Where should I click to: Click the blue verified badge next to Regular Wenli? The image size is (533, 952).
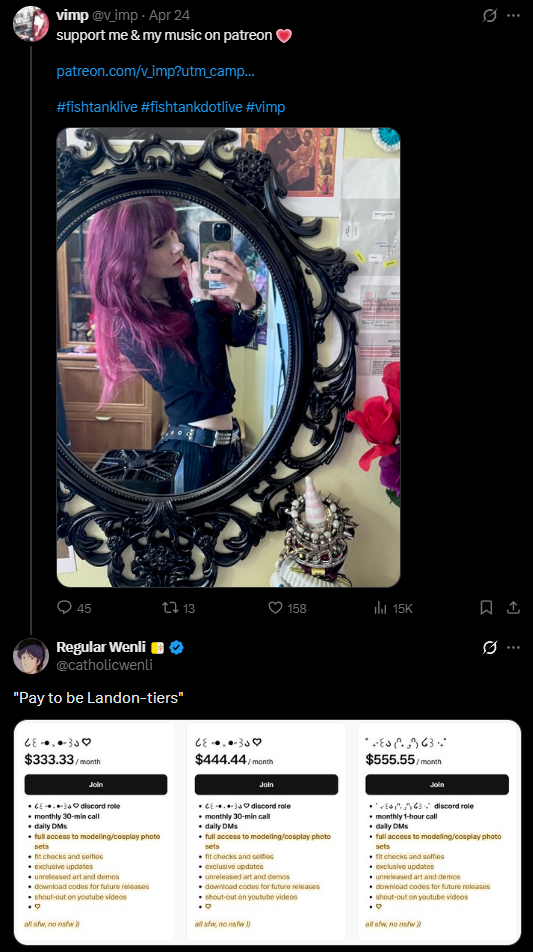click(x=177, y=648)
